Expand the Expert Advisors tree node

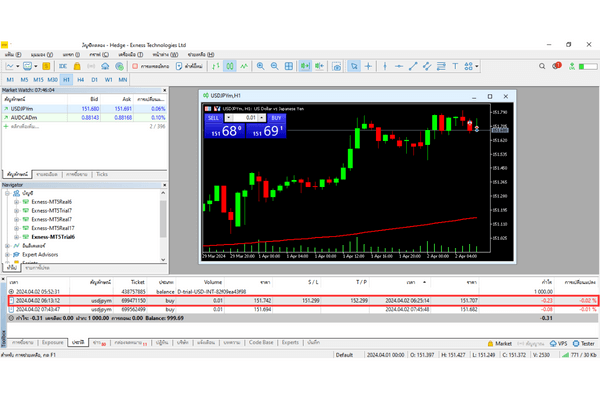pyautogui.click(x=9, y=253)
